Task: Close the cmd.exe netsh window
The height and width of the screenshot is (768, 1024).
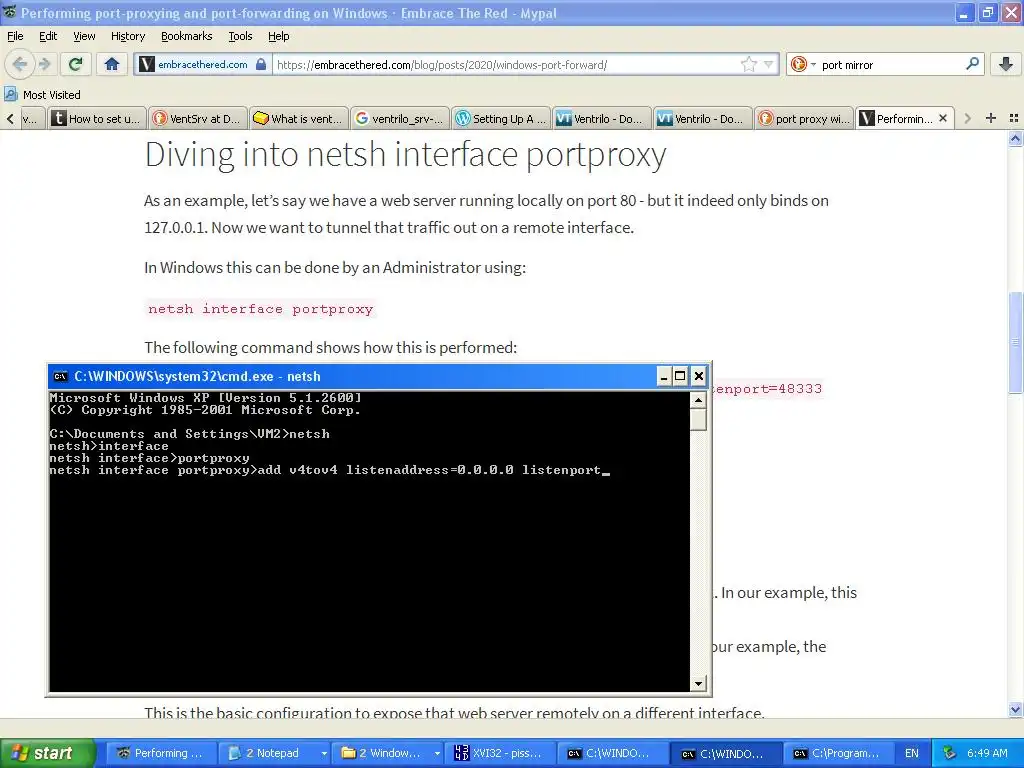Action: [699, 376]
